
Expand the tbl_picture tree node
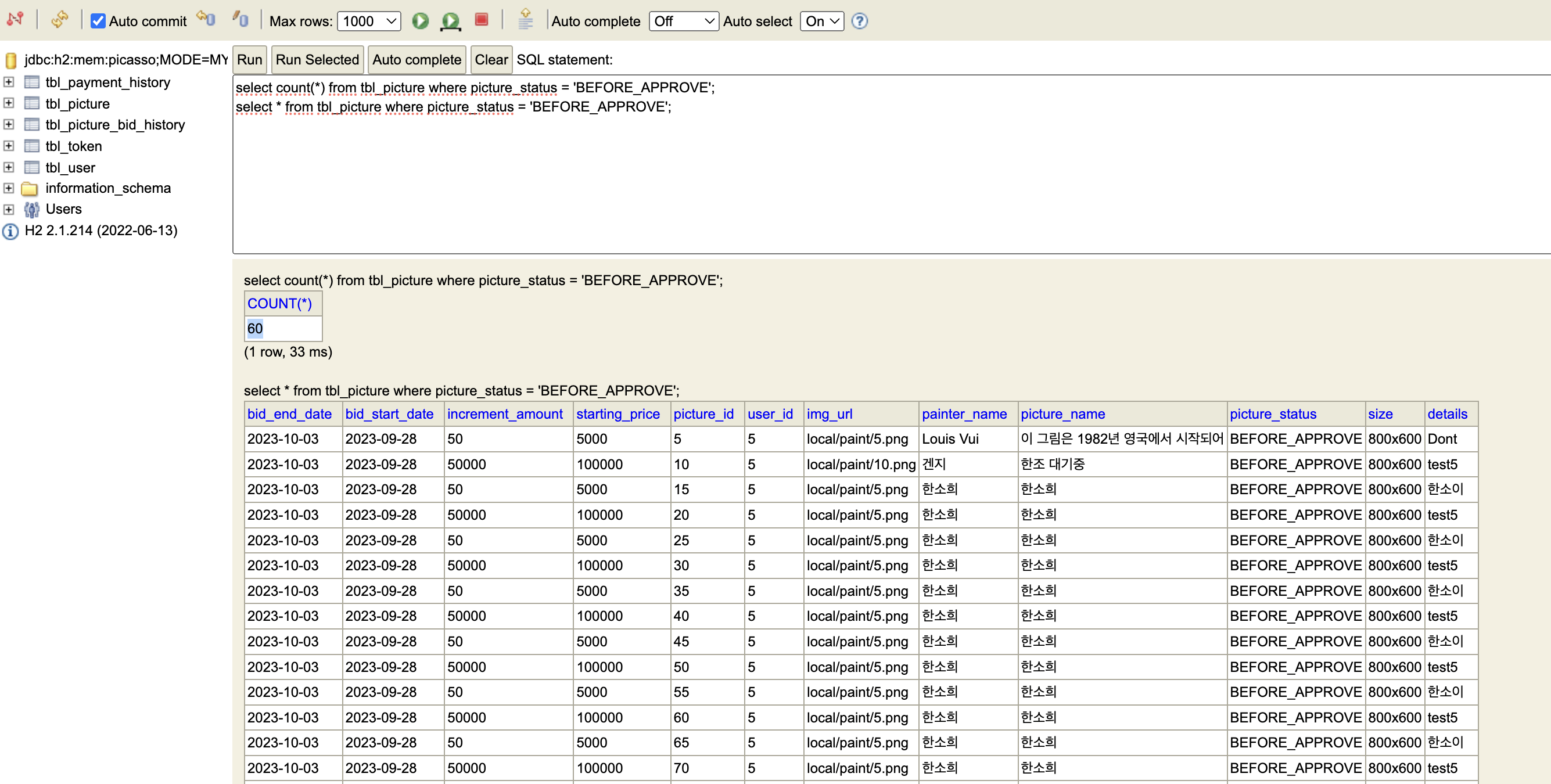tap(9, 103)
